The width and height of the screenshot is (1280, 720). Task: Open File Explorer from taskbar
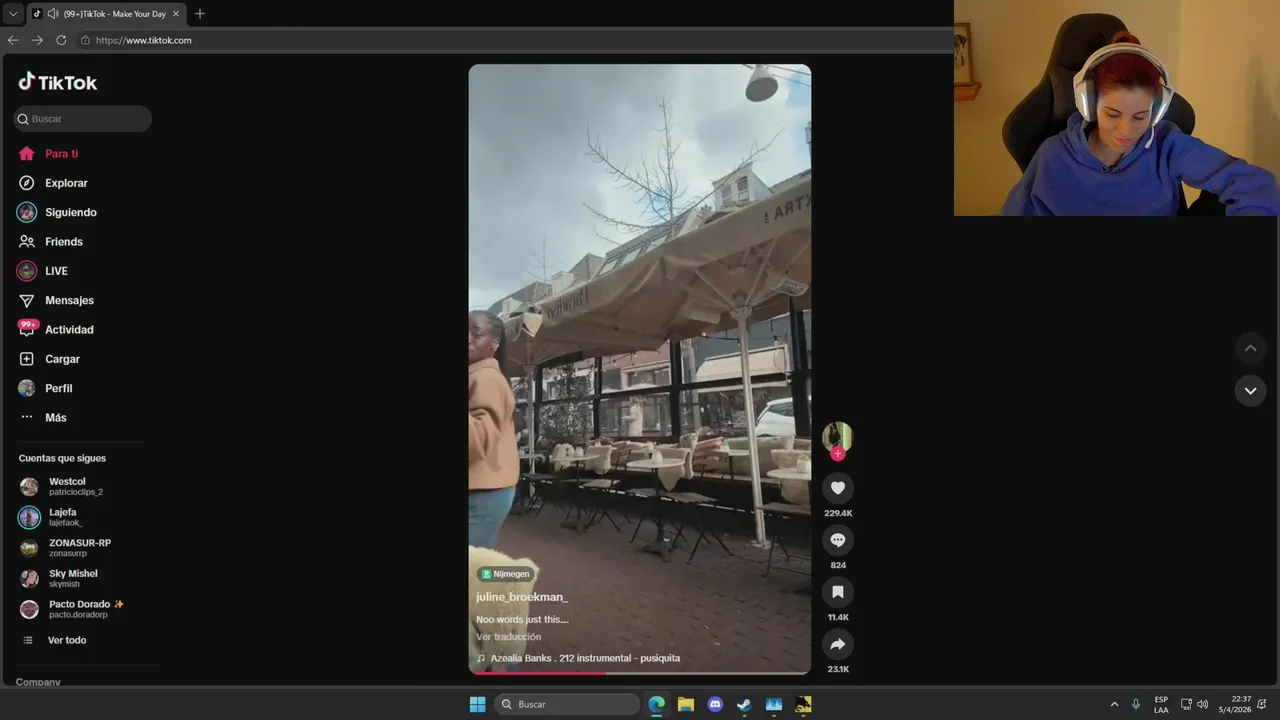(x=685, y=704)
